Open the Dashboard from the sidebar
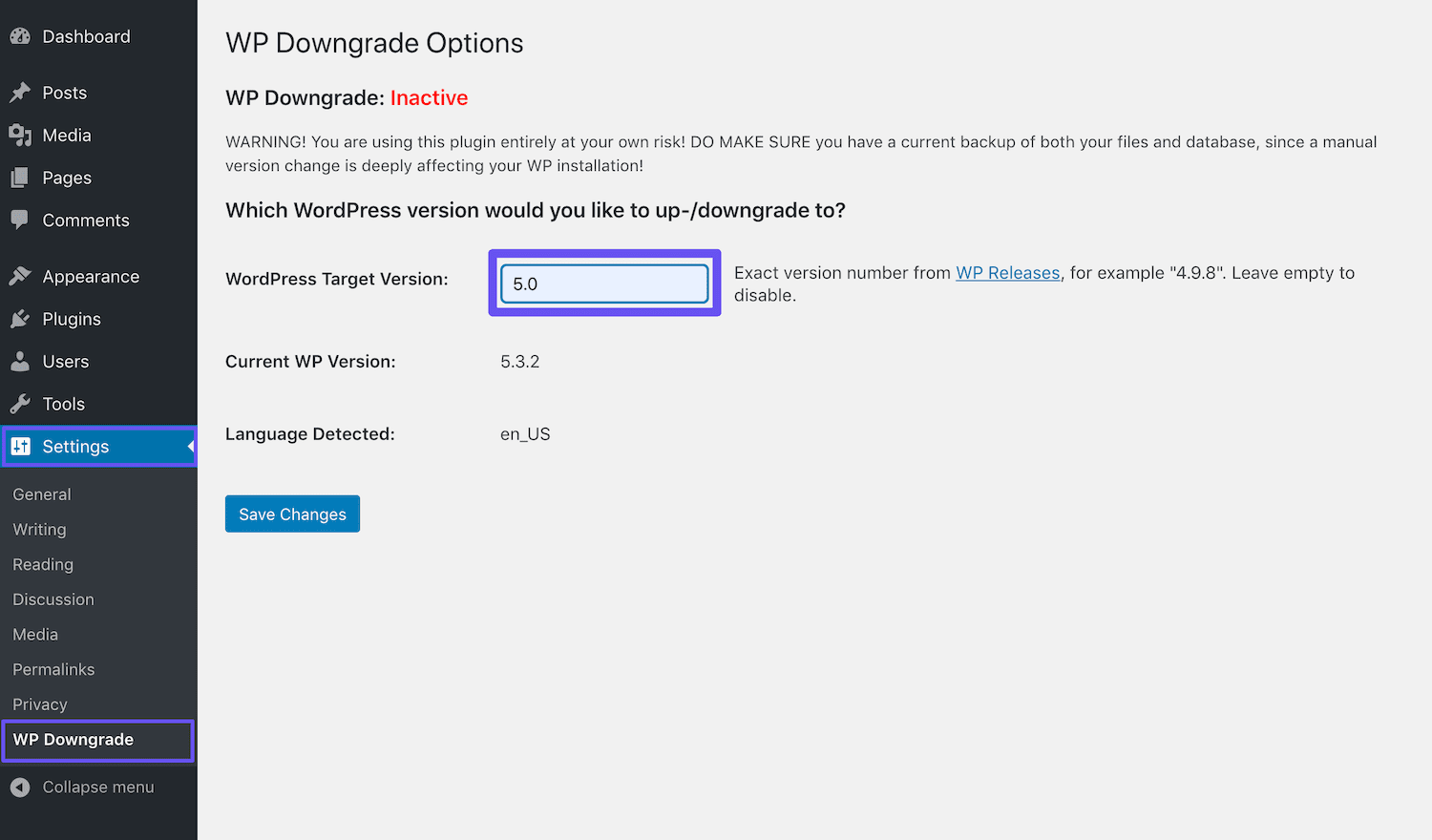The width and height of the screenshot is (1432, 840). tap(21, 35)
